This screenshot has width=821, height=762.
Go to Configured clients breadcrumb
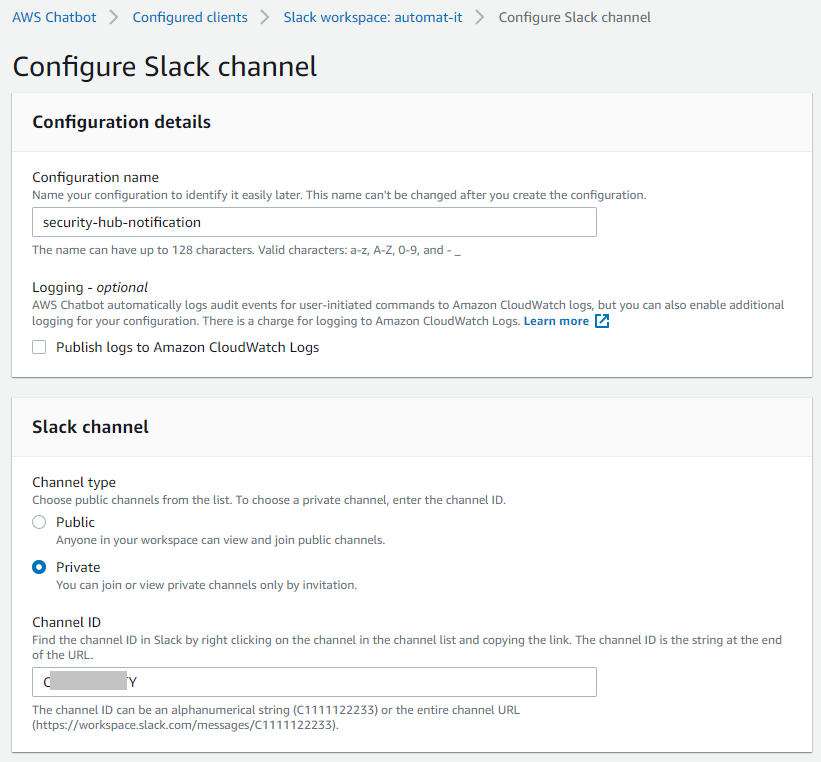pos(190,17)
